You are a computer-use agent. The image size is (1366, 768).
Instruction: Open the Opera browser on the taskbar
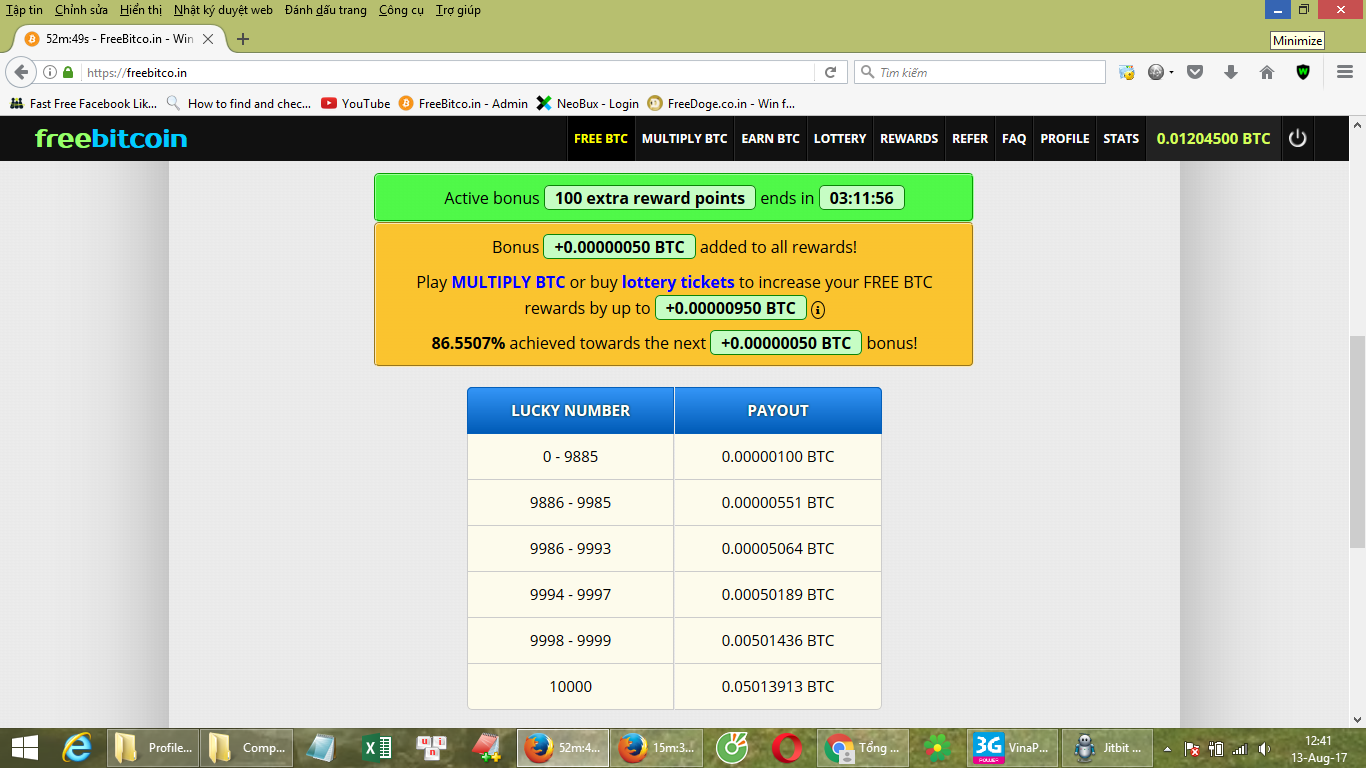(787, 747)
